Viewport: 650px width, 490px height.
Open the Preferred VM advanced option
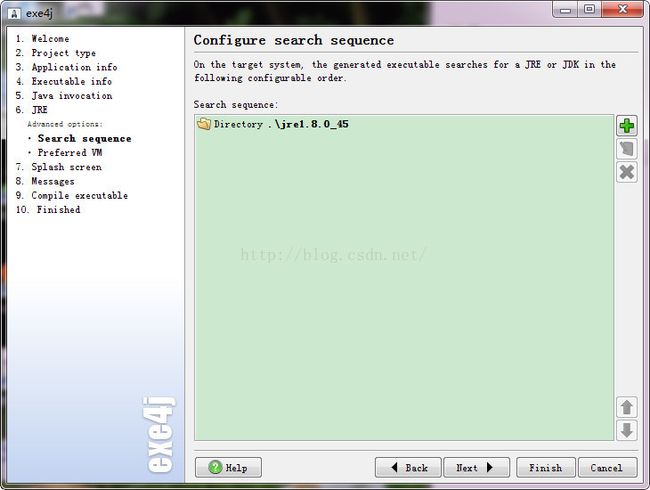(70, 153)
